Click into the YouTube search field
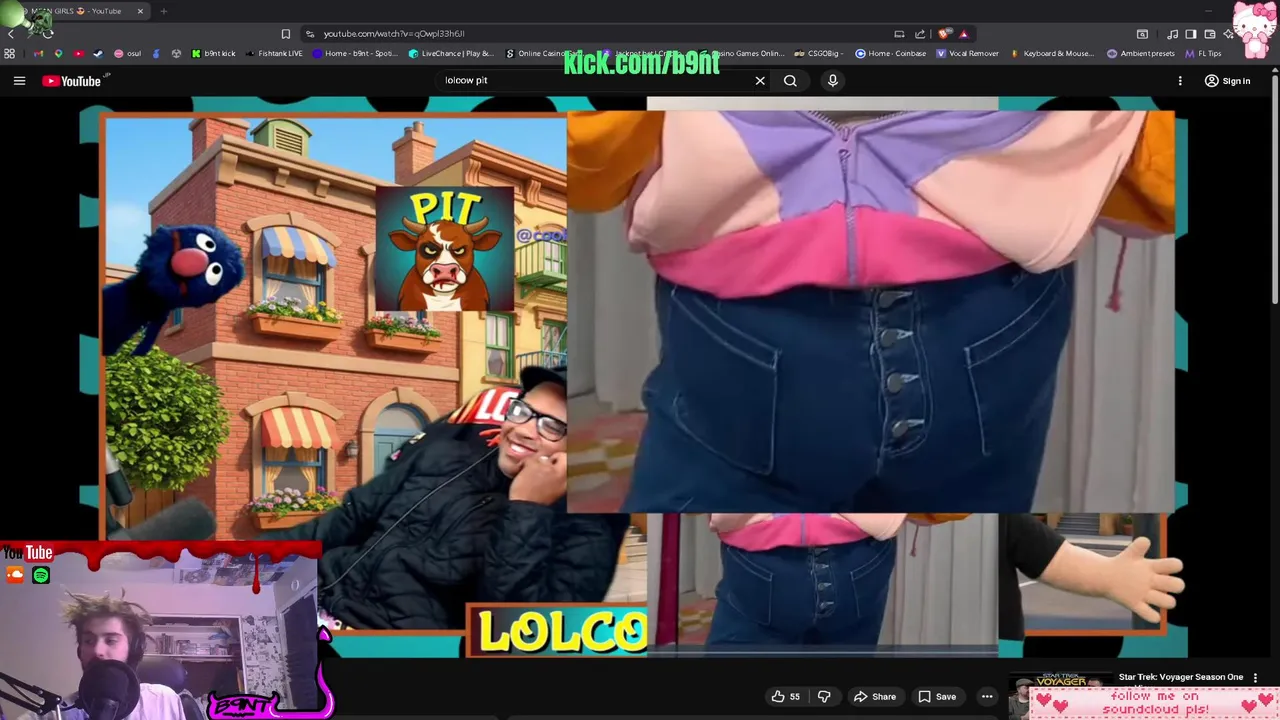 click(600, 81)
